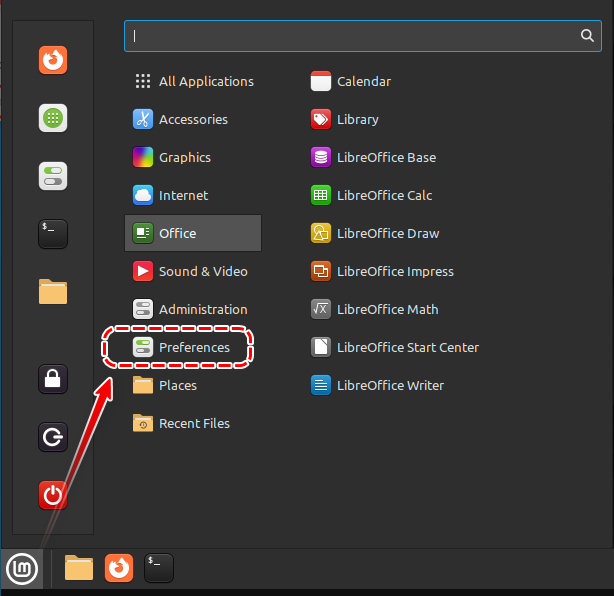614x596 pixels.
Task: Open the Sound & Video category
Action: 202,271
